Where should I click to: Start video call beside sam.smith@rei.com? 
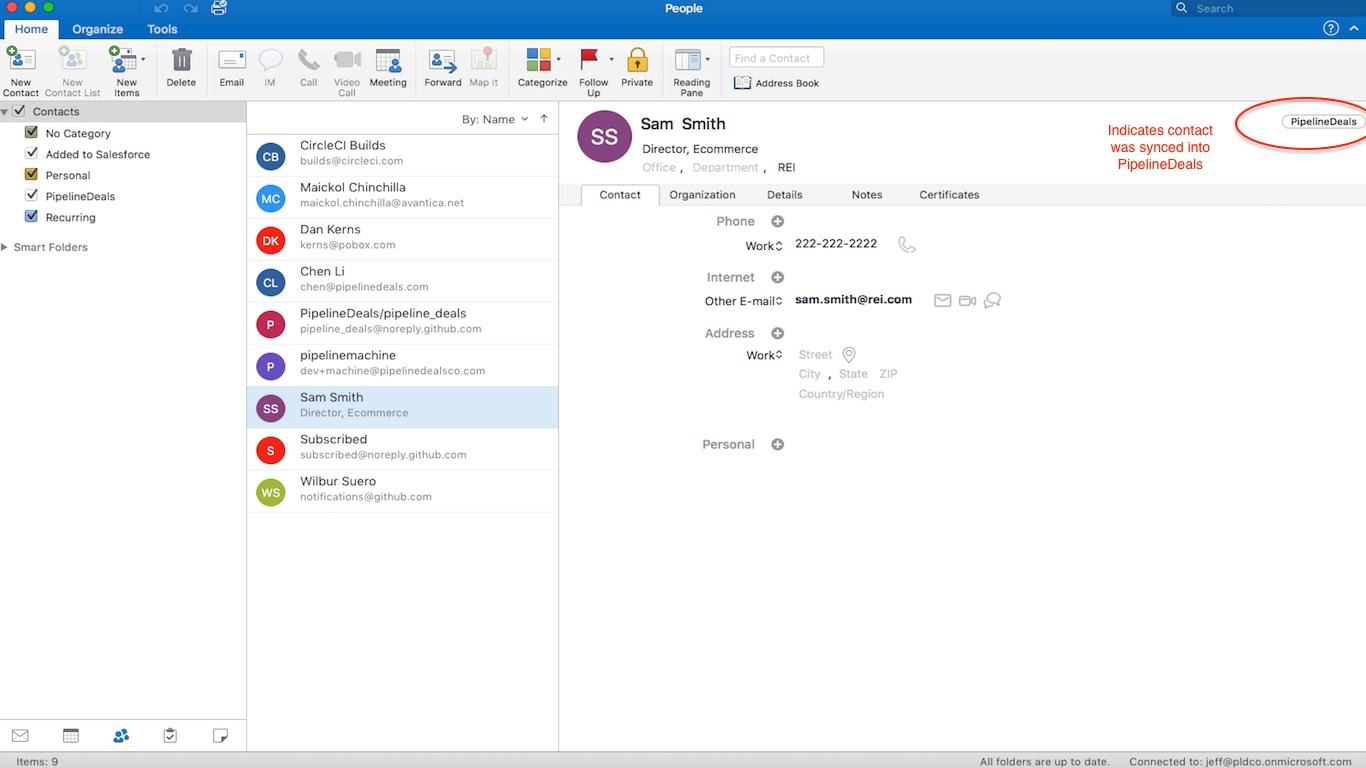tap(967, 300)
